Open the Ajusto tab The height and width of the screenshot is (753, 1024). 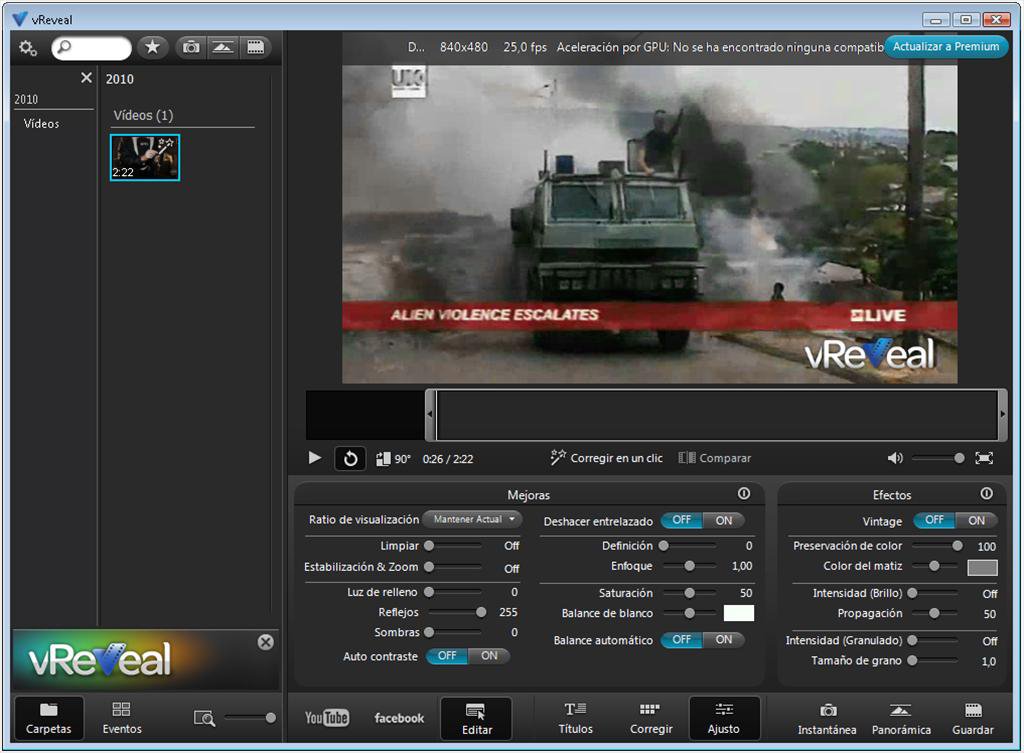[724, 718]
